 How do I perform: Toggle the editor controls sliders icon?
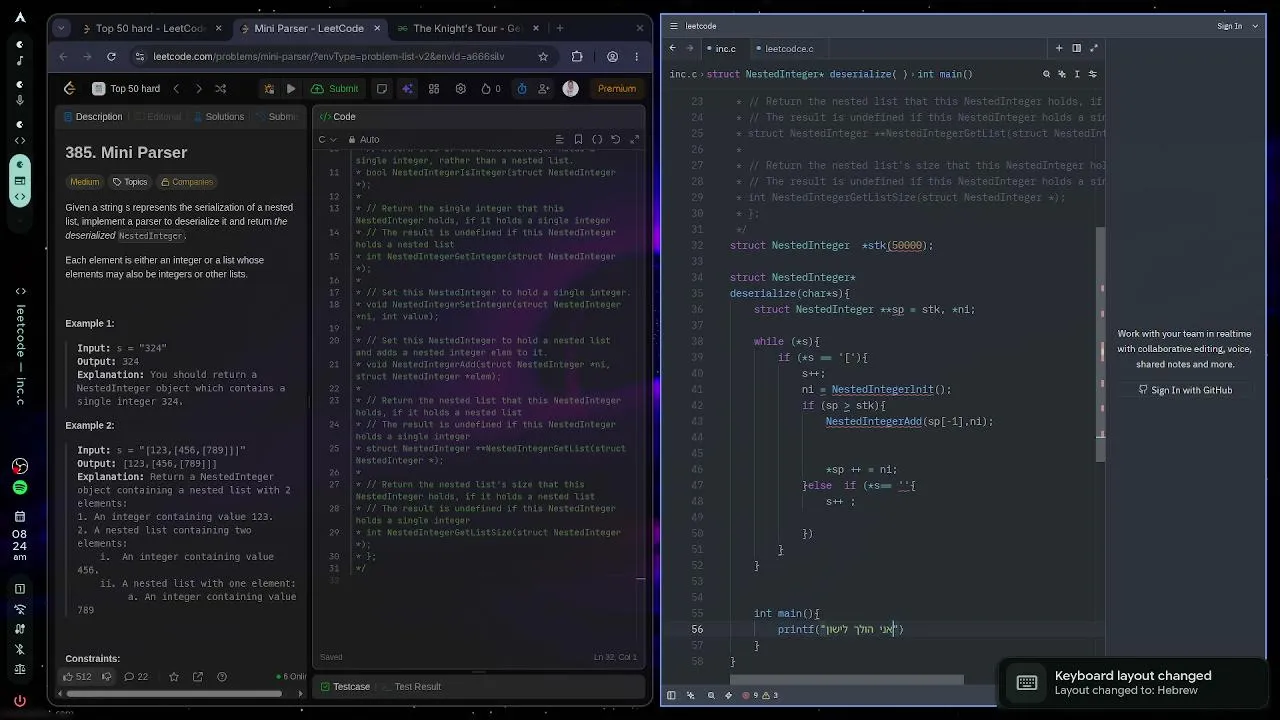1092,74
